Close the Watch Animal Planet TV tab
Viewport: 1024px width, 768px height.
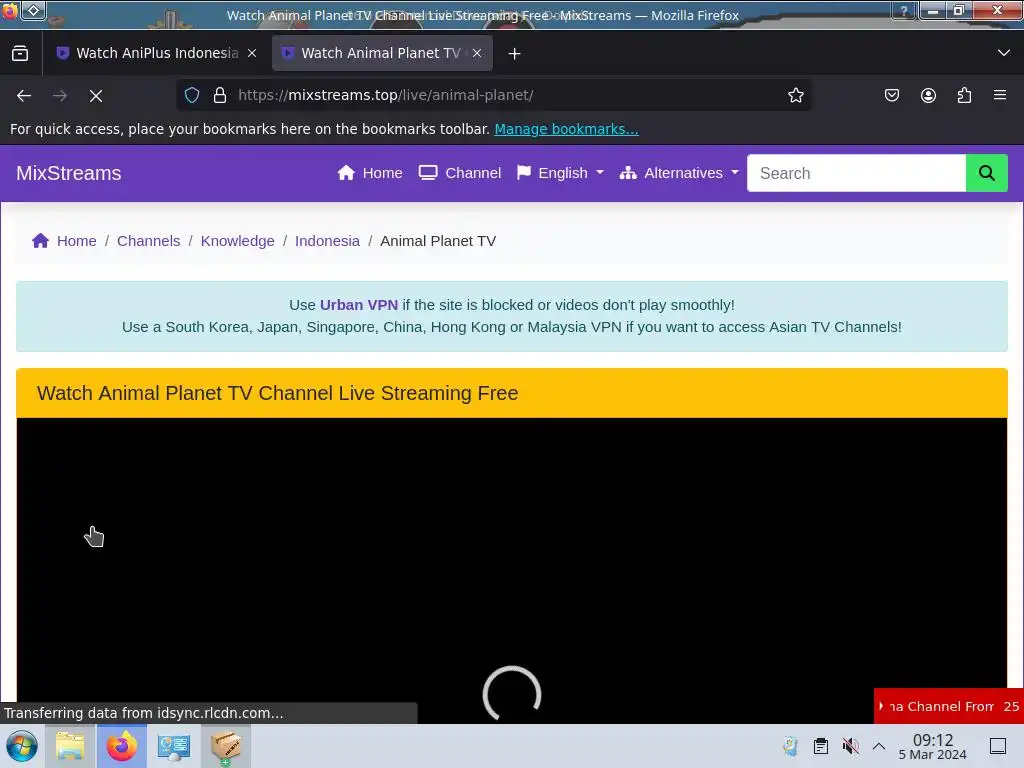click(x=477, y=54)
